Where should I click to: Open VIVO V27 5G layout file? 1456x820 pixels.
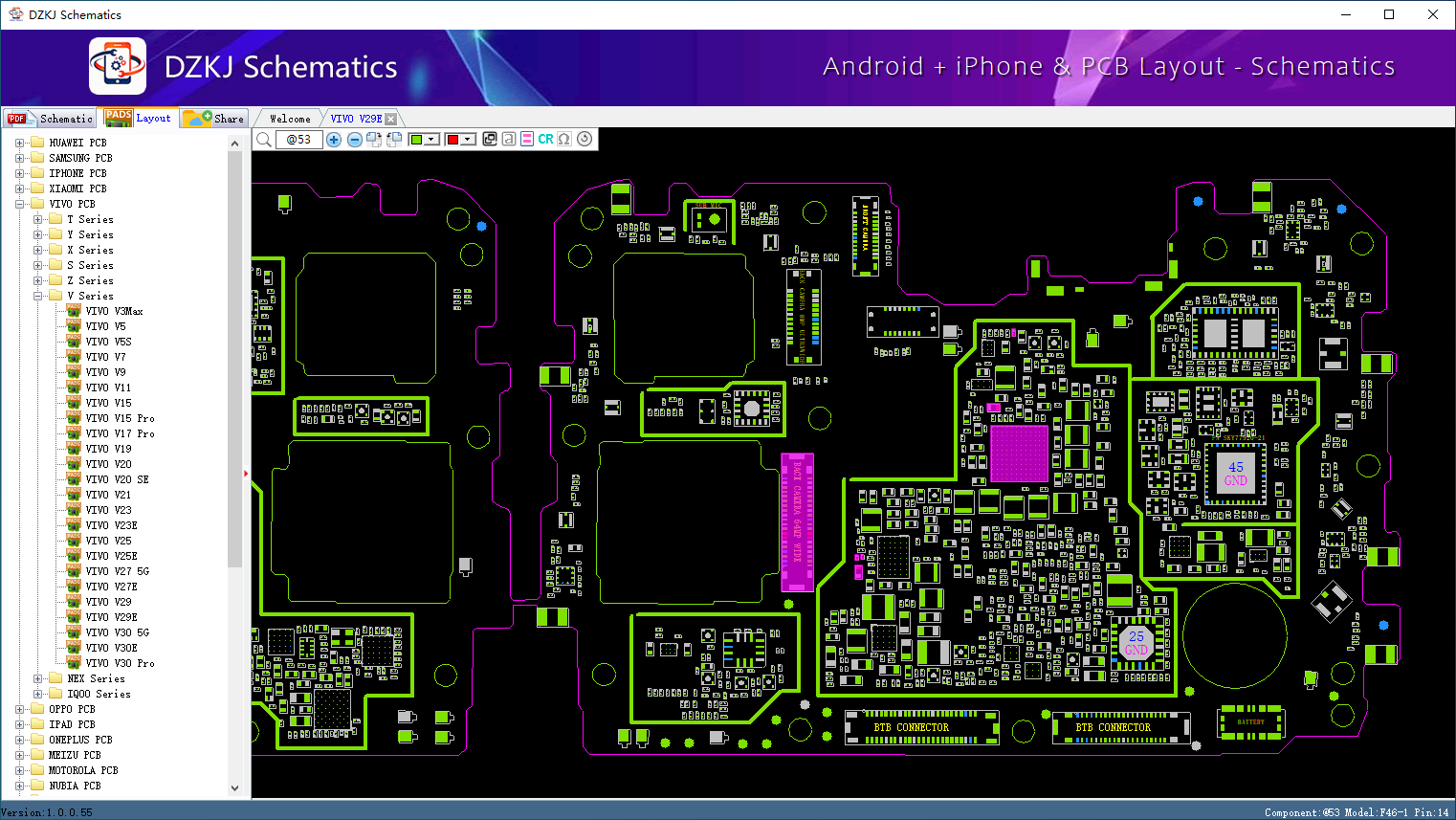click(117, 571)
